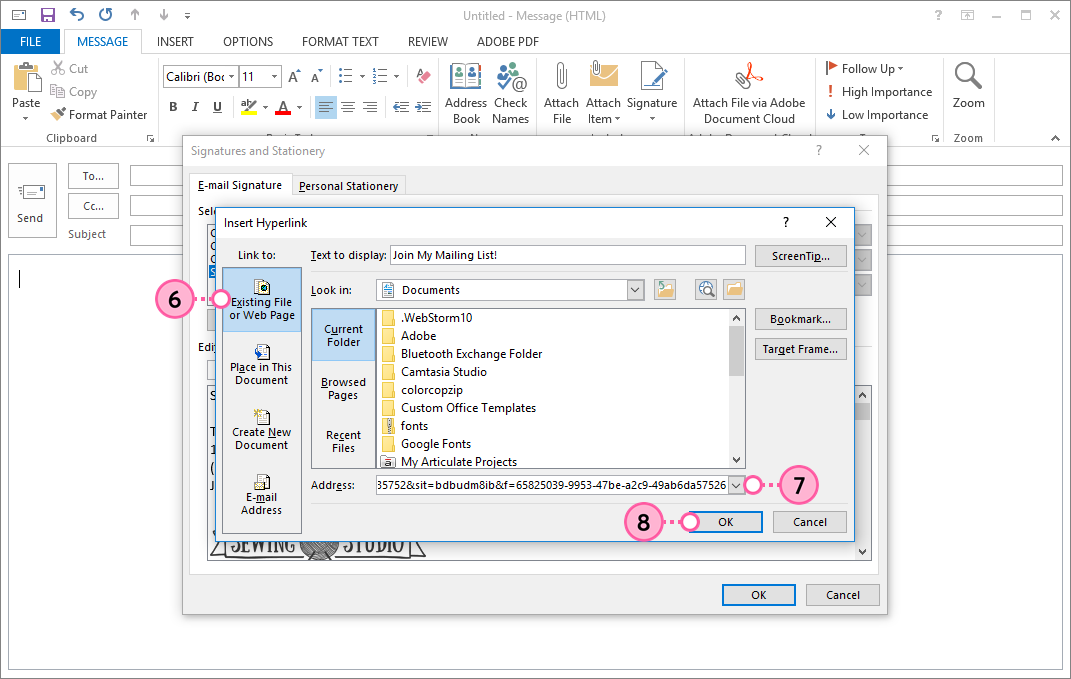The height and width of the screenshot is (679, 1071).
Task: Go up one folder icon
Action: point(665,290)
